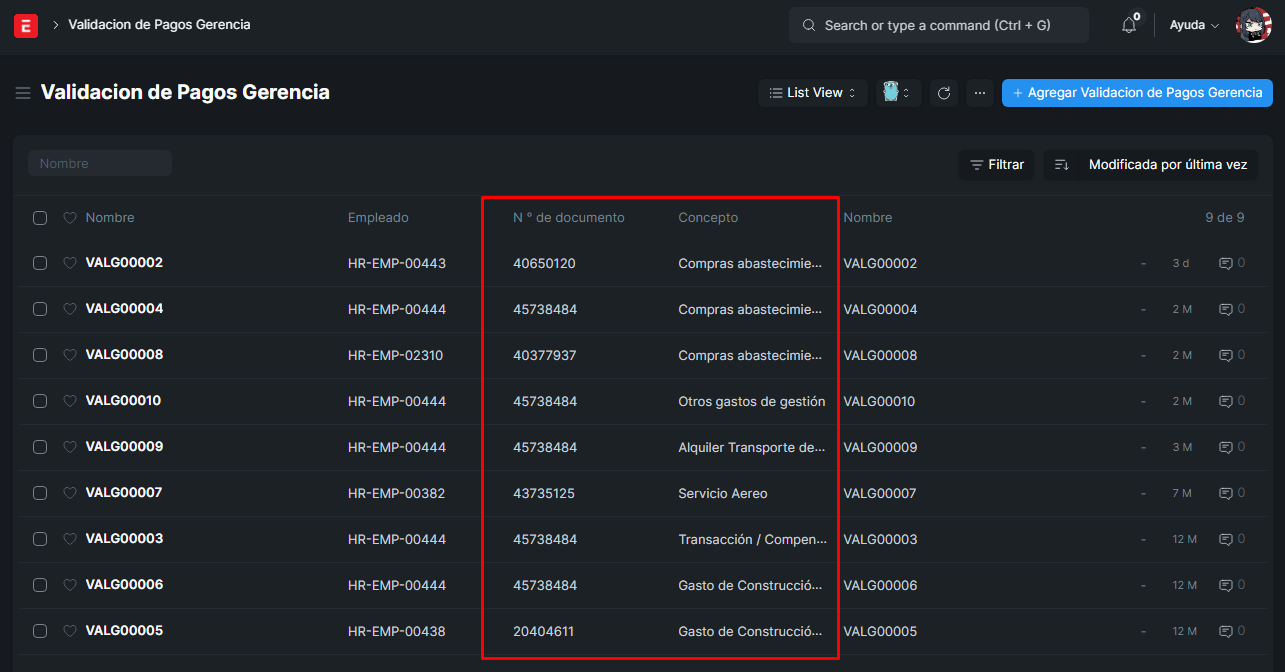This screenshot has width=1285, height=672.
Task: Expand the Ayuda help menu
Action: pos(1194,26)
